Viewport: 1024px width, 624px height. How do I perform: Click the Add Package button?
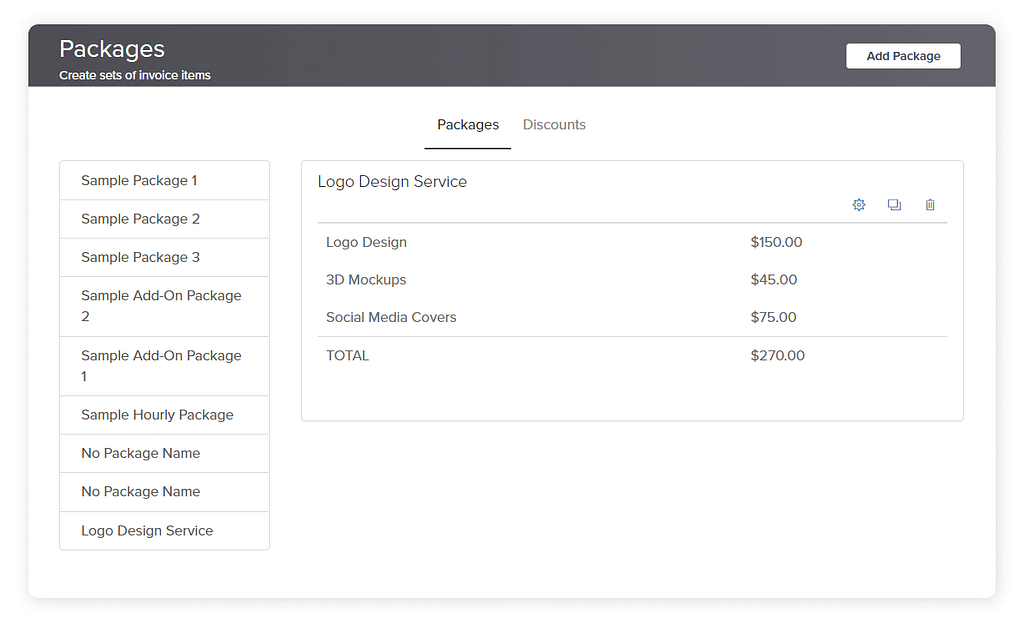coord(903,56)
